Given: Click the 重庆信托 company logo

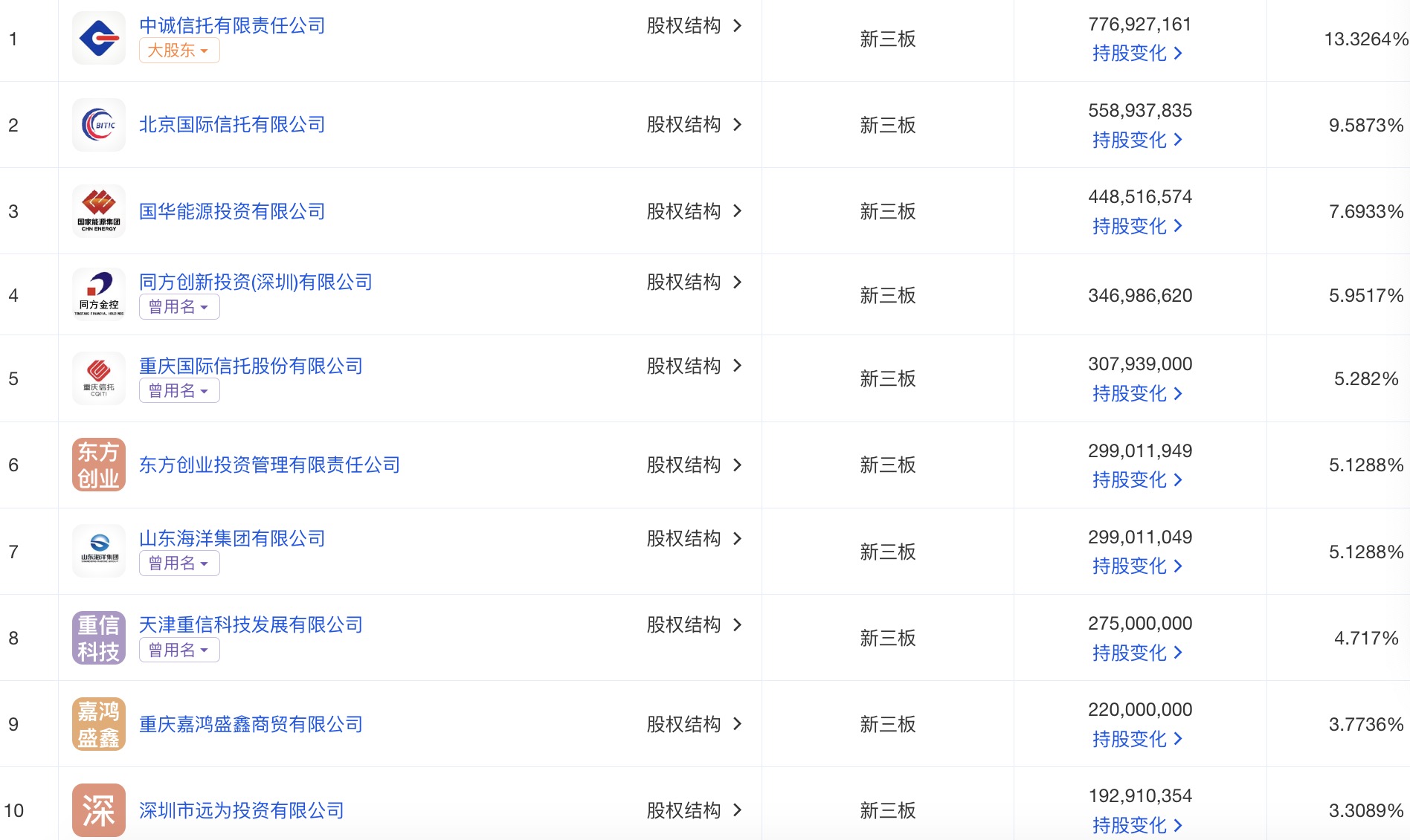Looking at the screenshot, I should click(99, 378).
